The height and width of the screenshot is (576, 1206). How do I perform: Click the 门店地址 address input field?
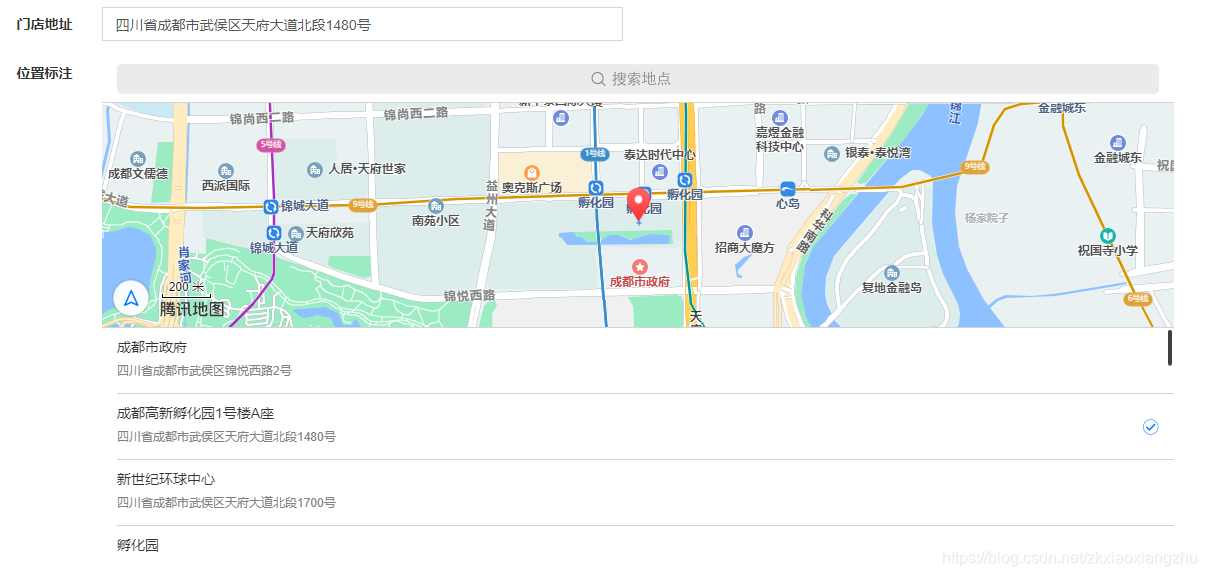click(362, 25)
